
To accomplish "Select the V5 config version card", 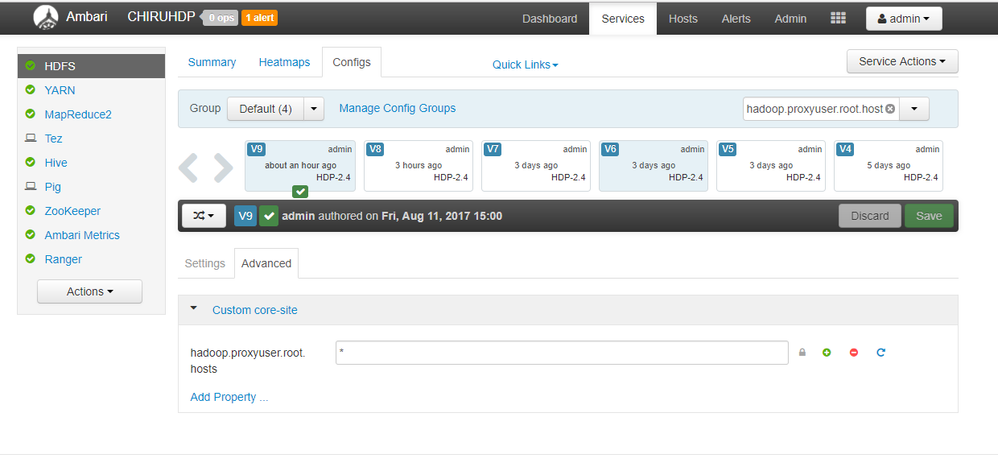I will [x=771, y=166].
